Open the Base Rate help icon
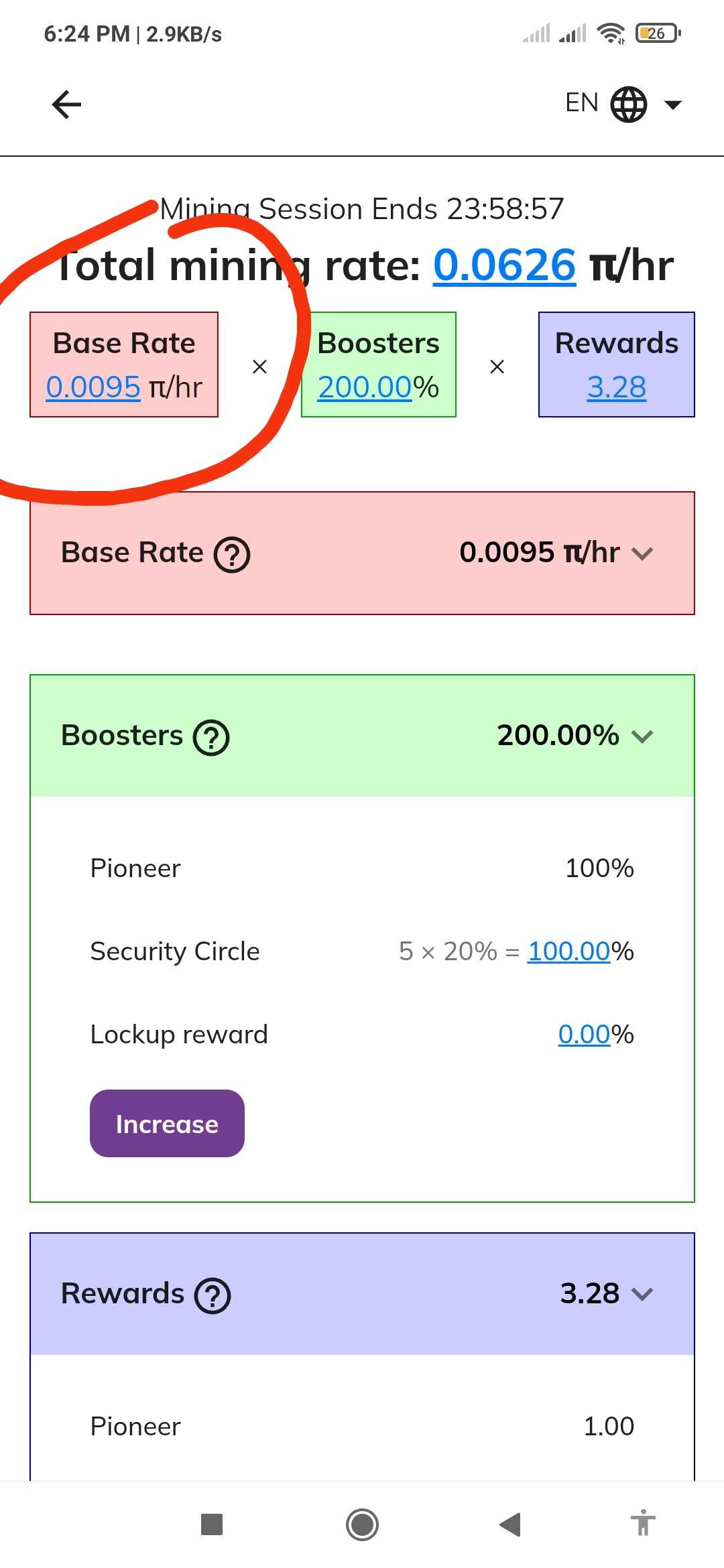The image size is (724, 1568). click(x=232, y=555)
